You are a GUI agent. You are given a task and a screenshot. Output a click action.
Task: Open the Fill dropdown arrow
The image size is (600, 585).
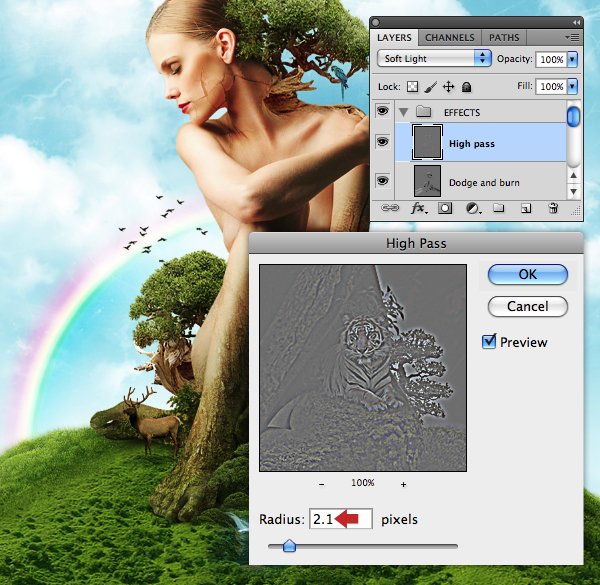click(x=572, y=86)
